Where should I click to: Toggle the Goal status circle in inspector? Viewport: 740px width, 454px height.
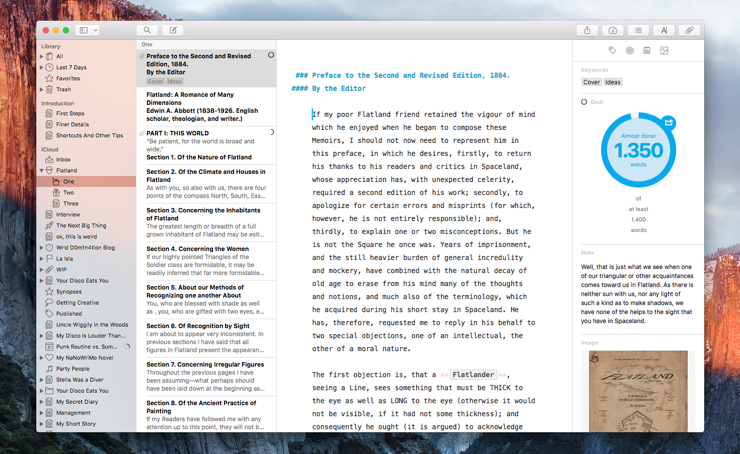tap(584, 102)
